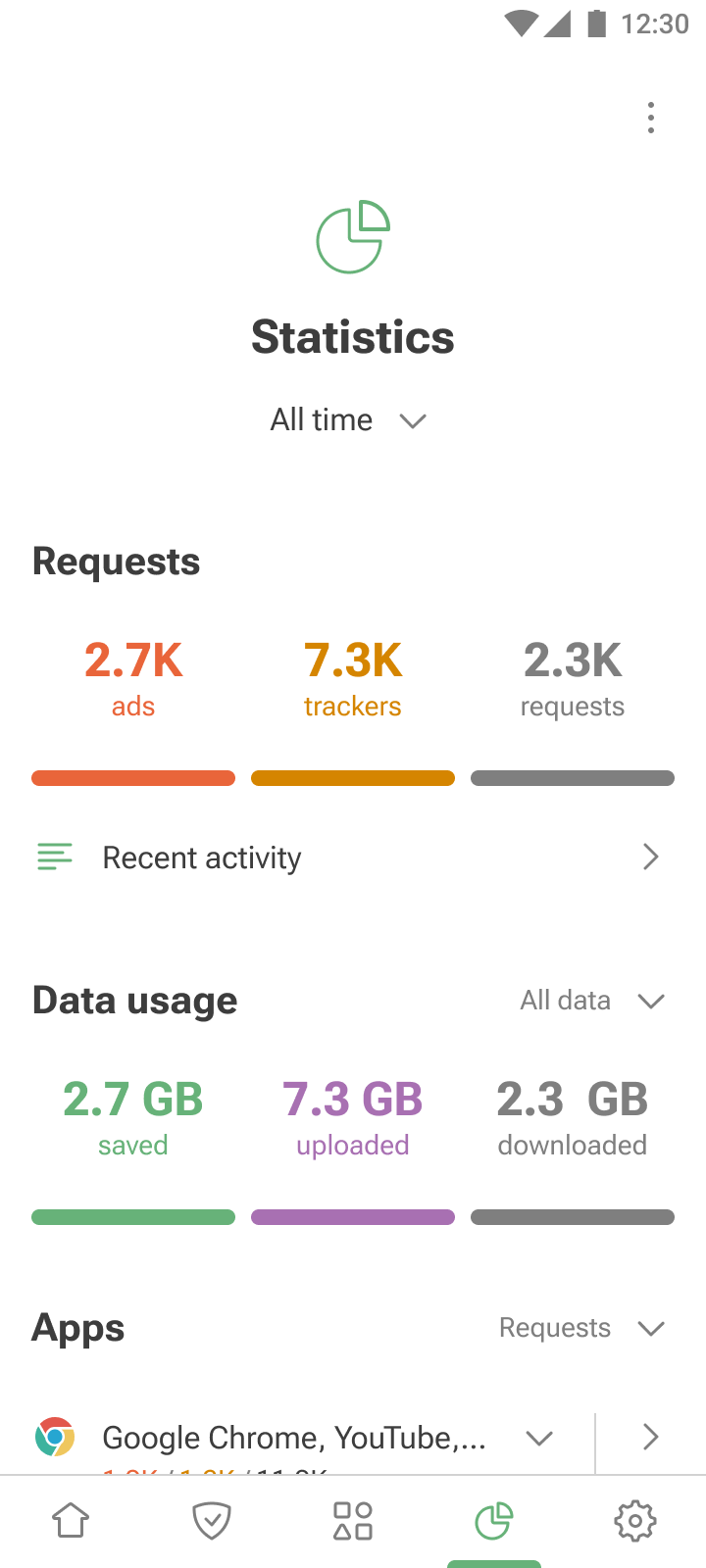Open Recent activity
This screenshot has width=706, height=1568.
(353, 857)
